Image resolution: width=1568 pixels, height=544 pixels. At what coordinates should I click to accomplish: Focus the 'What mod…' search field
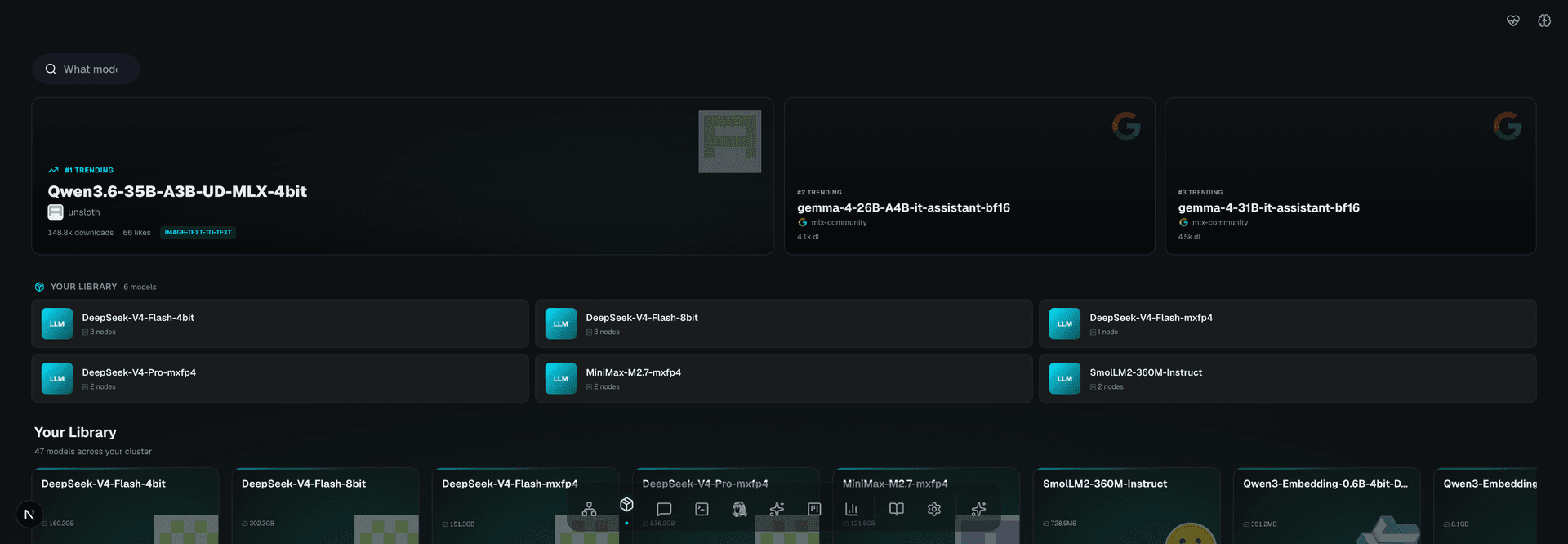coord(86,69)
